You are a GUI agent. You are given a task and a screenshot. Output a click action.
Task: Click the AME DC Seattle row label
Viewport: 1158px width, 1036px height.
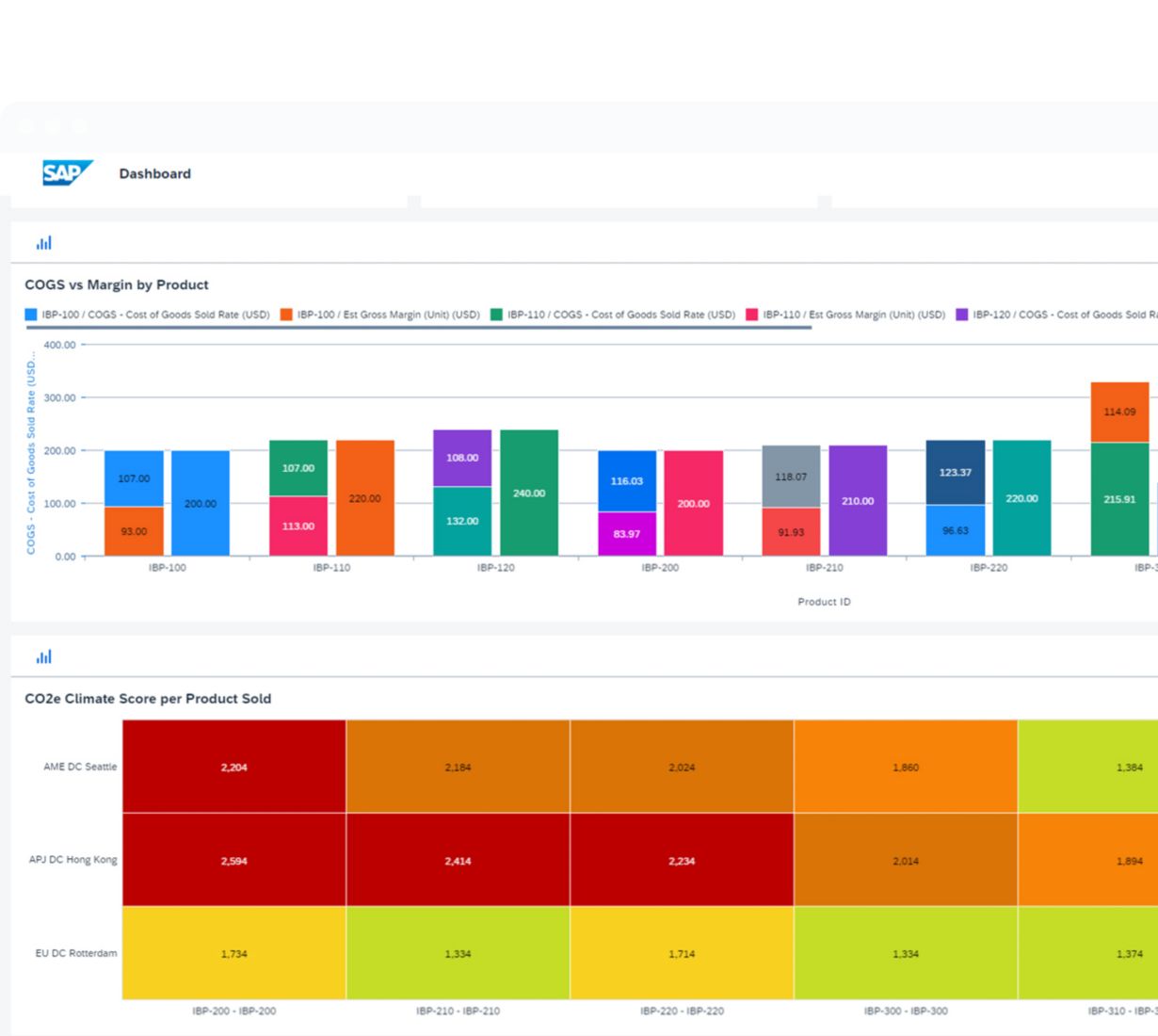pyautogui.click(x=80, y=767)
